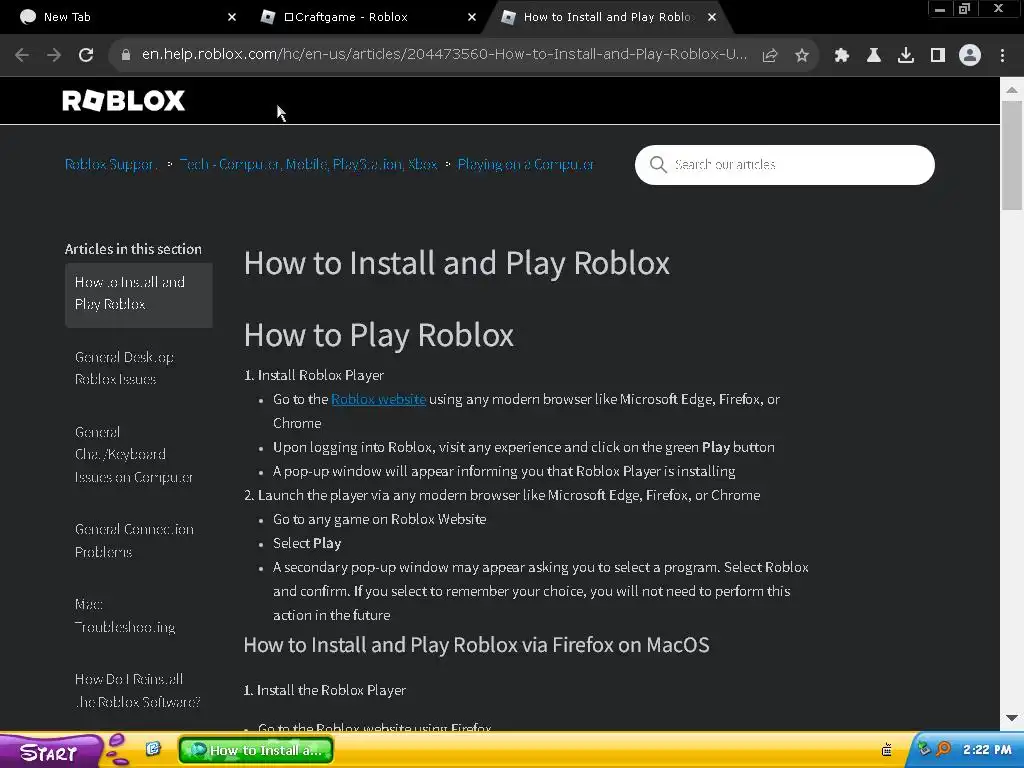This screenshot has height=768, width=1024.
Task: Open Mac: Troubleshooting article
Action: (x=125, y=616)
